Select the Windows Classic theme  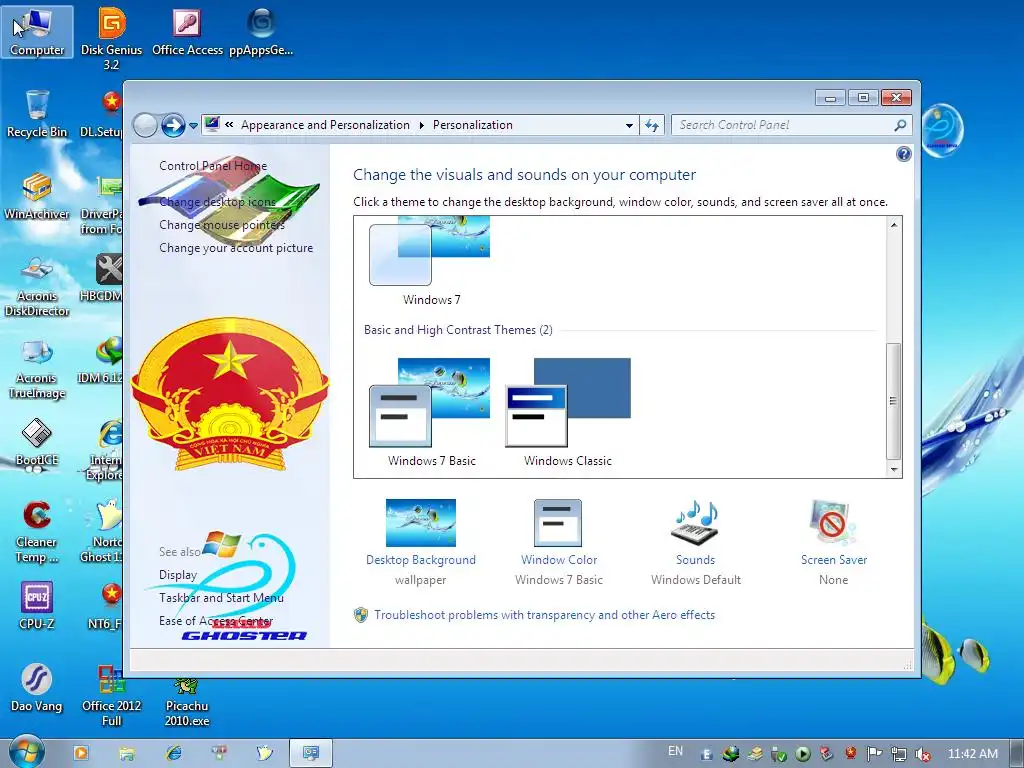(568, 412)
